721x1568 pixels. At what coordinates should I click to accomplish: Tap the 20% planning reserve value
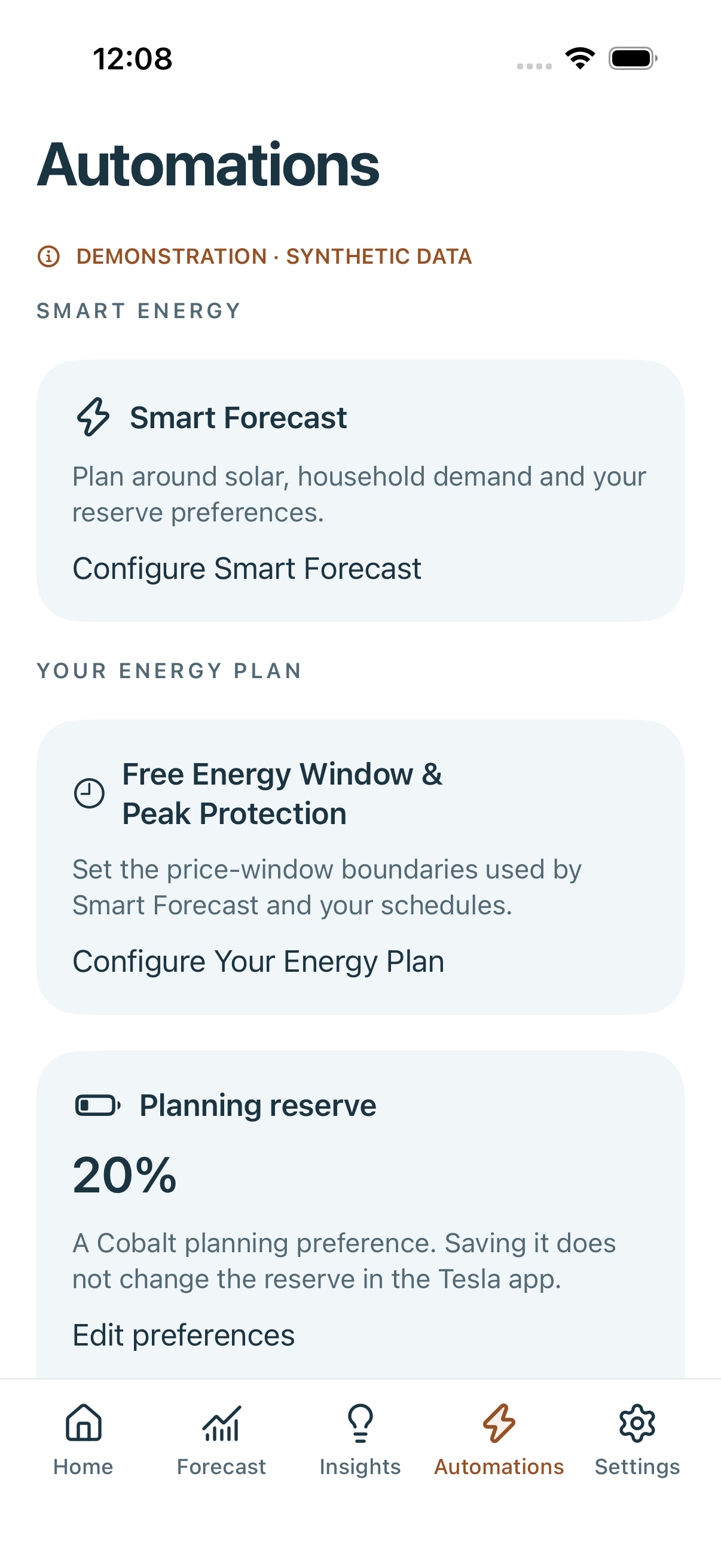pos(125,1175)
